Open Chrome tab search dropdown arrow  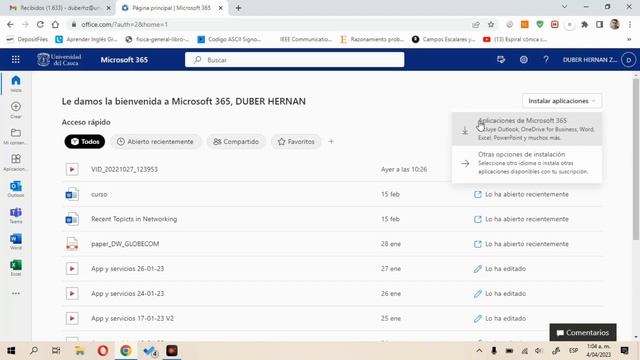564,7
